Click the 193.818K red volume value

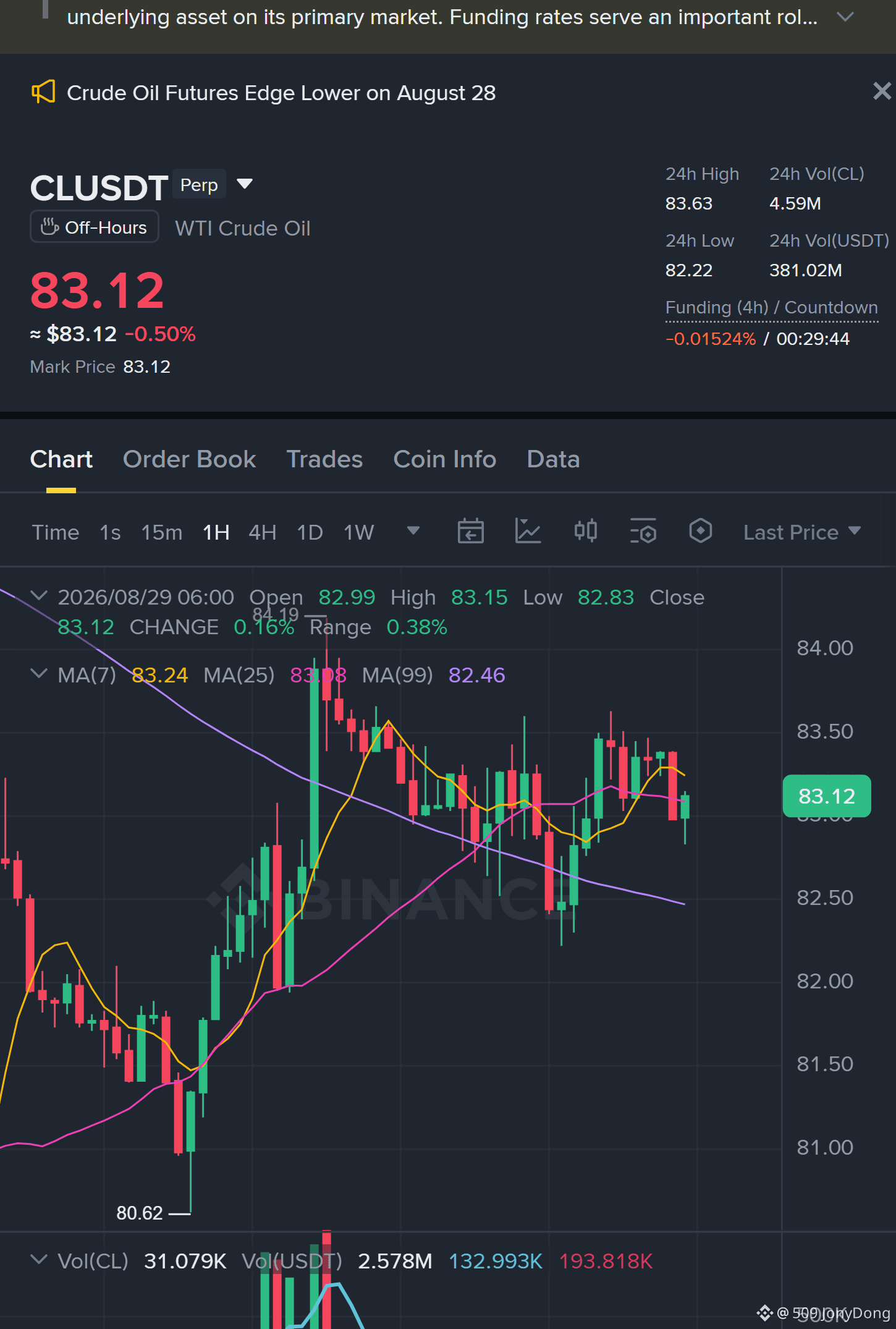click(606, 1261)
